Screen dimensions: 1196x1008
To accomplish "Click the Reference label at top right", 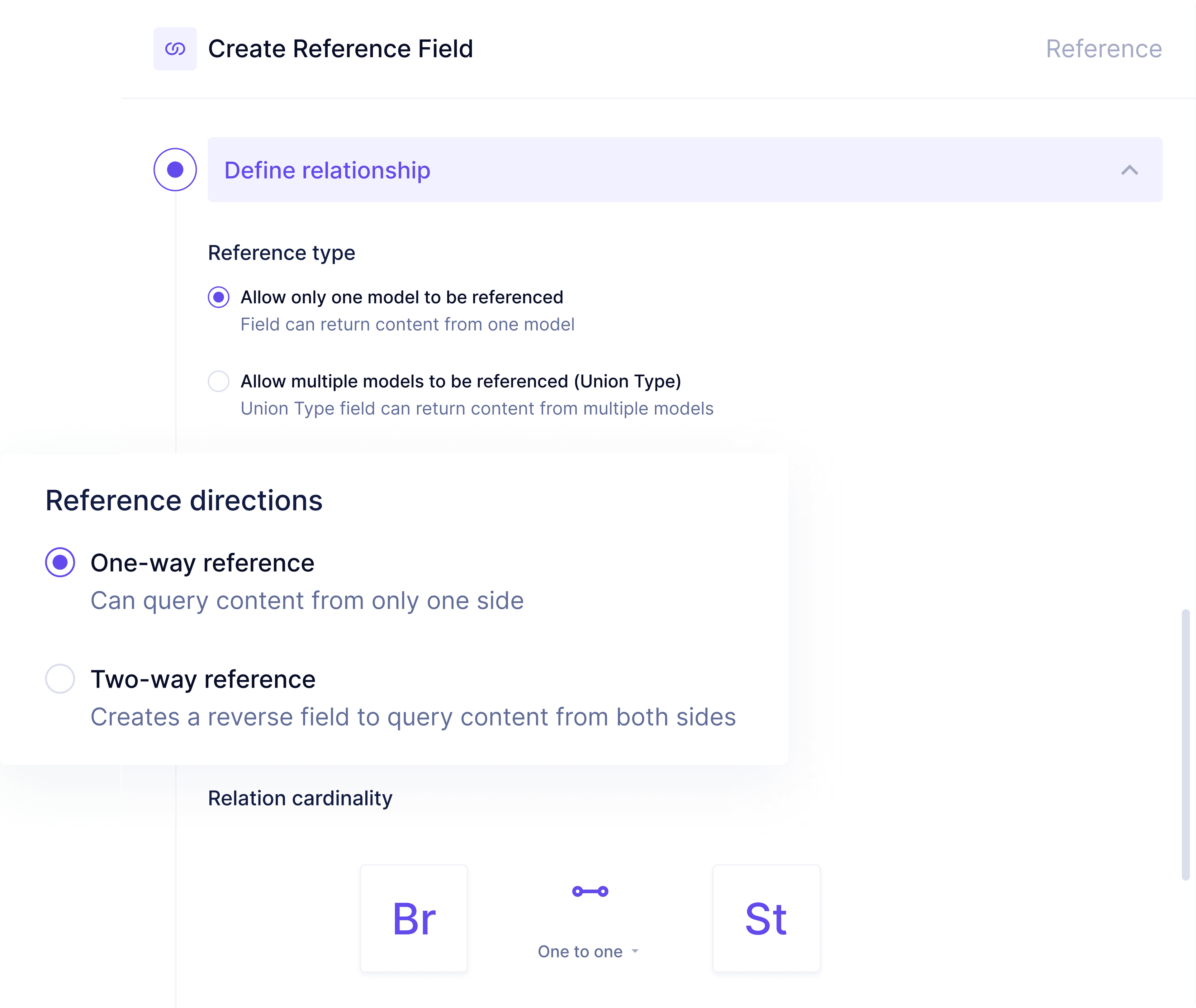I will 1103,49.
